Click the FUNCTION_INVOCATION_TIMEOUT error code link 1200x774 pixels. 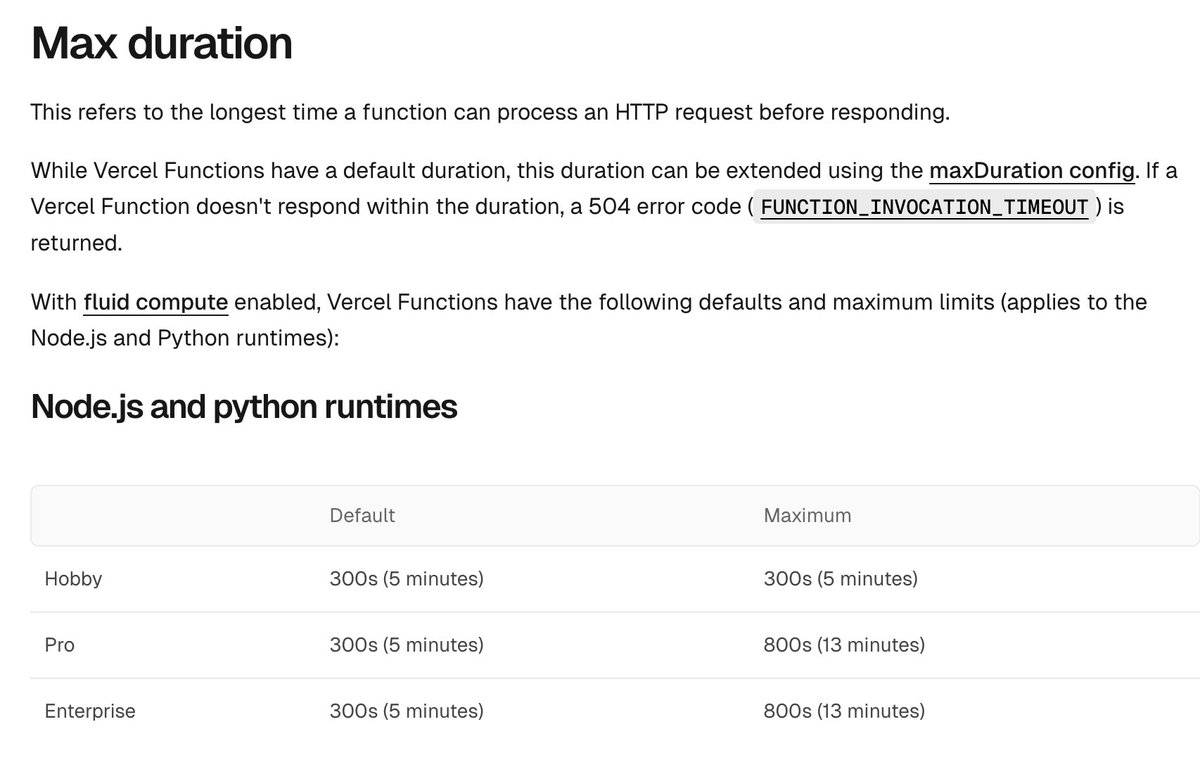click(924, 207)
